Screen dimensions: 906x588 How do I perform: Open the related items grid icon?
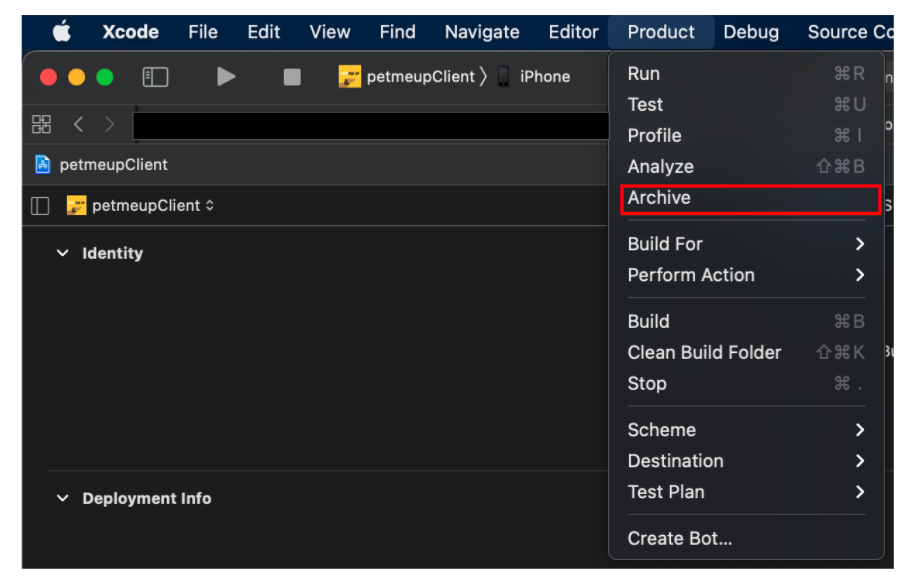click(41, 124)
